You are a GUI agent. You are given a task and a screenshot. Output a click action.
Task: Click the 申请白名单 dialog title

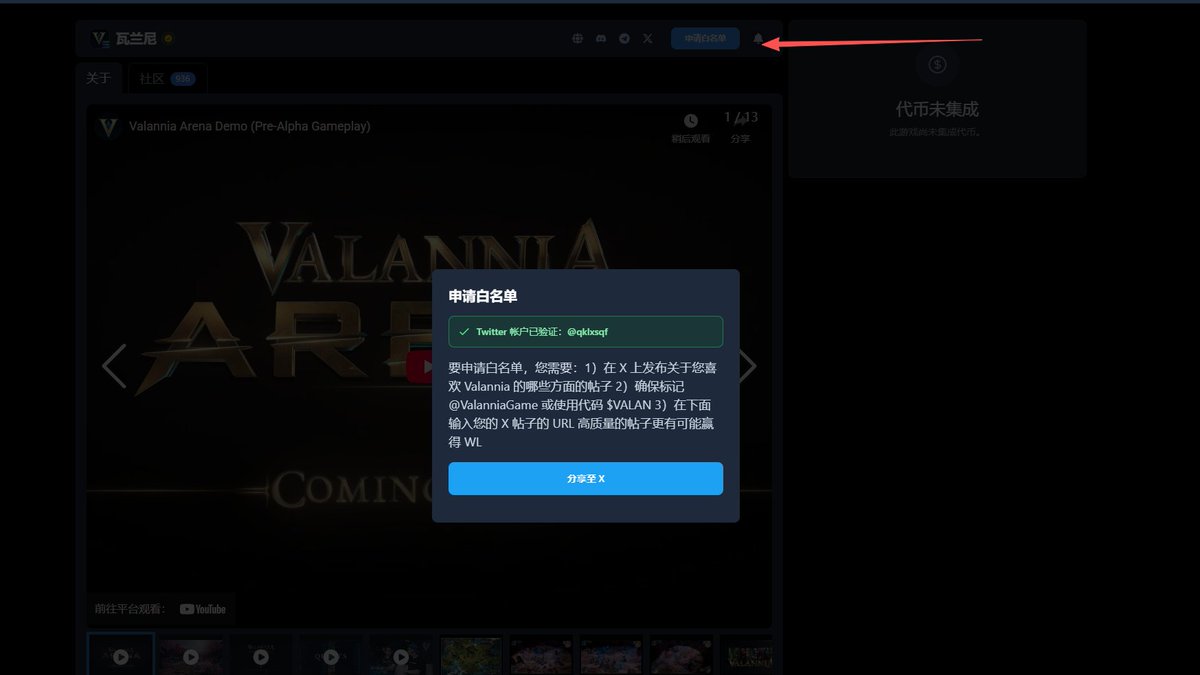(483, 297)
